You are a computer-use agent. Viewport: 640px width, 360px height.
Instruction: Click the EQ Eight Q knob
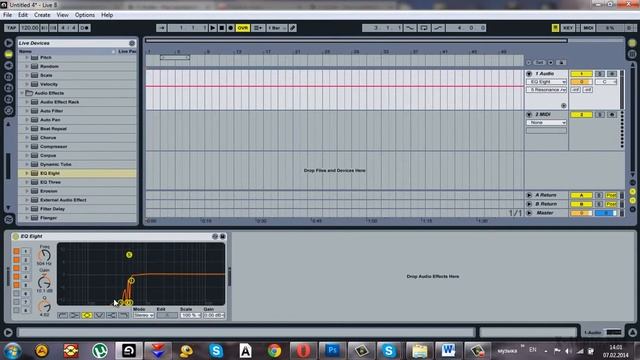pyautogui.click(x=44, y=306)
